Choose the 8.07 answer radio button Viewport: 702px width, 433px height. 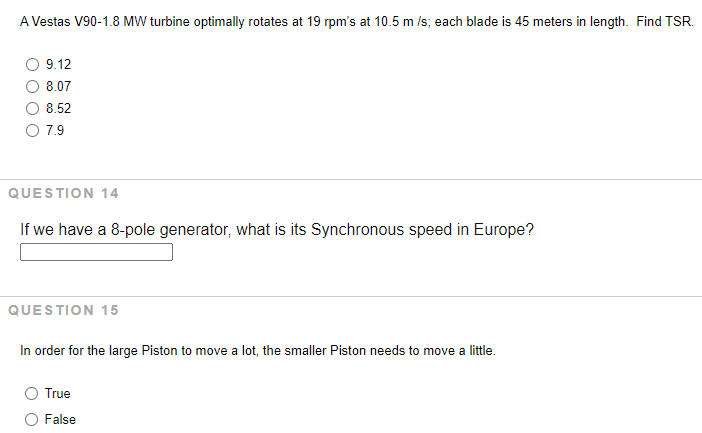click(32, 86)
